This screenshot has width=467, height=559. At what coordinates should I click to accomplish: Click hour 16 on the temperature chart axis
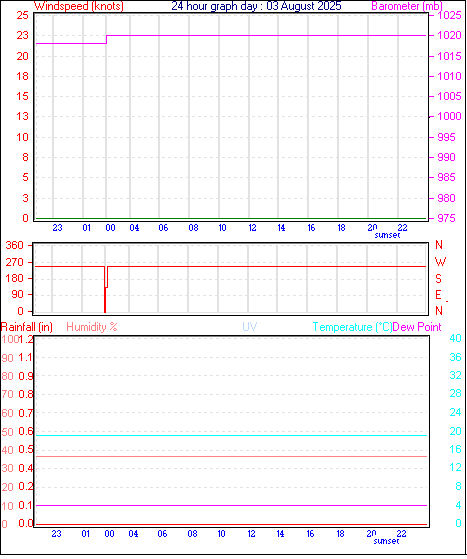(x=310, y=534)
